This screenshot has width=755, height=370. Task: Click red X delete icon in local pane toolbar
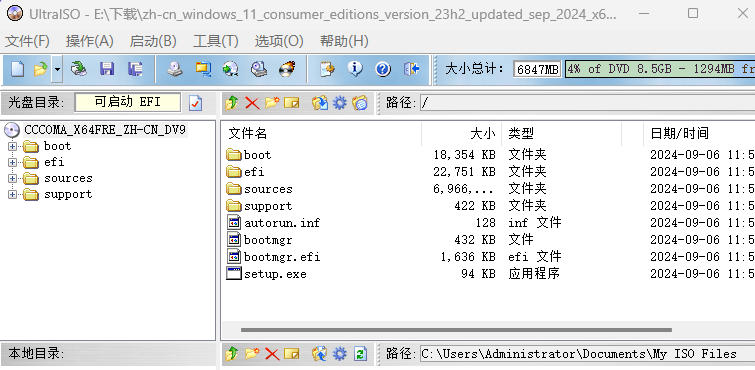click(x=272, y=354)
